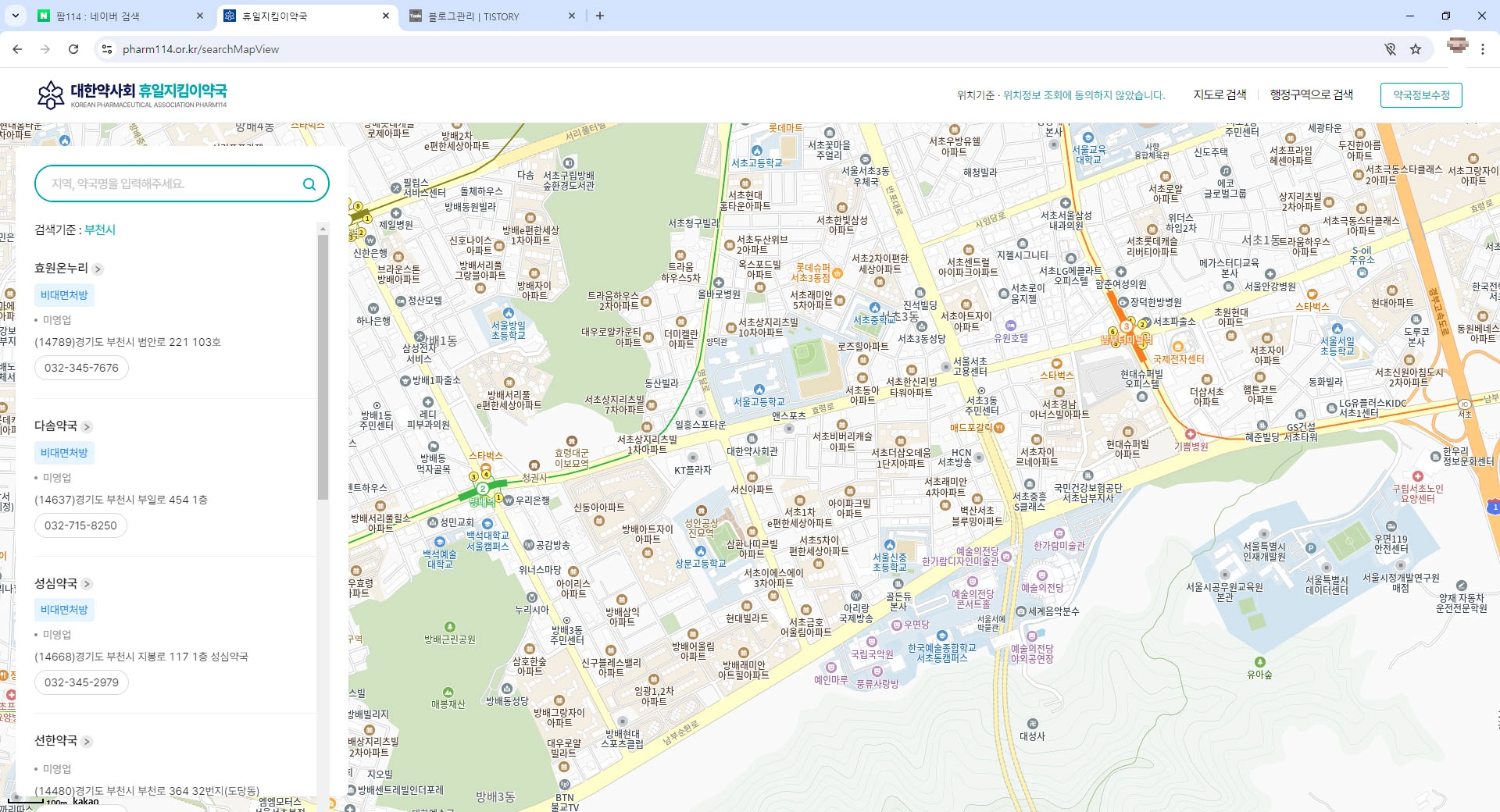Click the 효원온누리 pharmacy name
1500x812 pixels.
(61, 268)
